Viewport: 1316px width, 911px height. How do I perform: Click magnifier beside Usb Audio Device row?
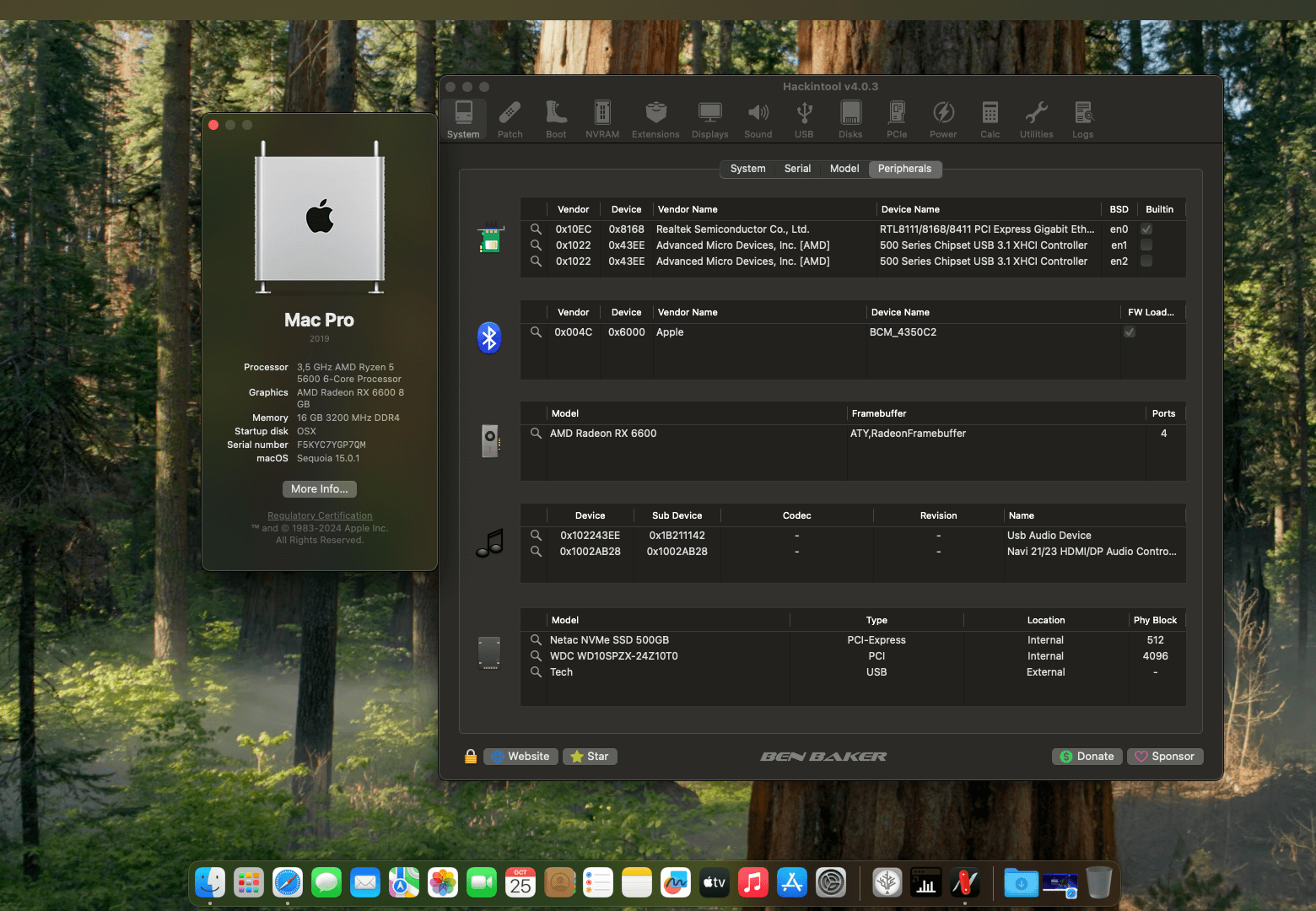tap(536, 536)
